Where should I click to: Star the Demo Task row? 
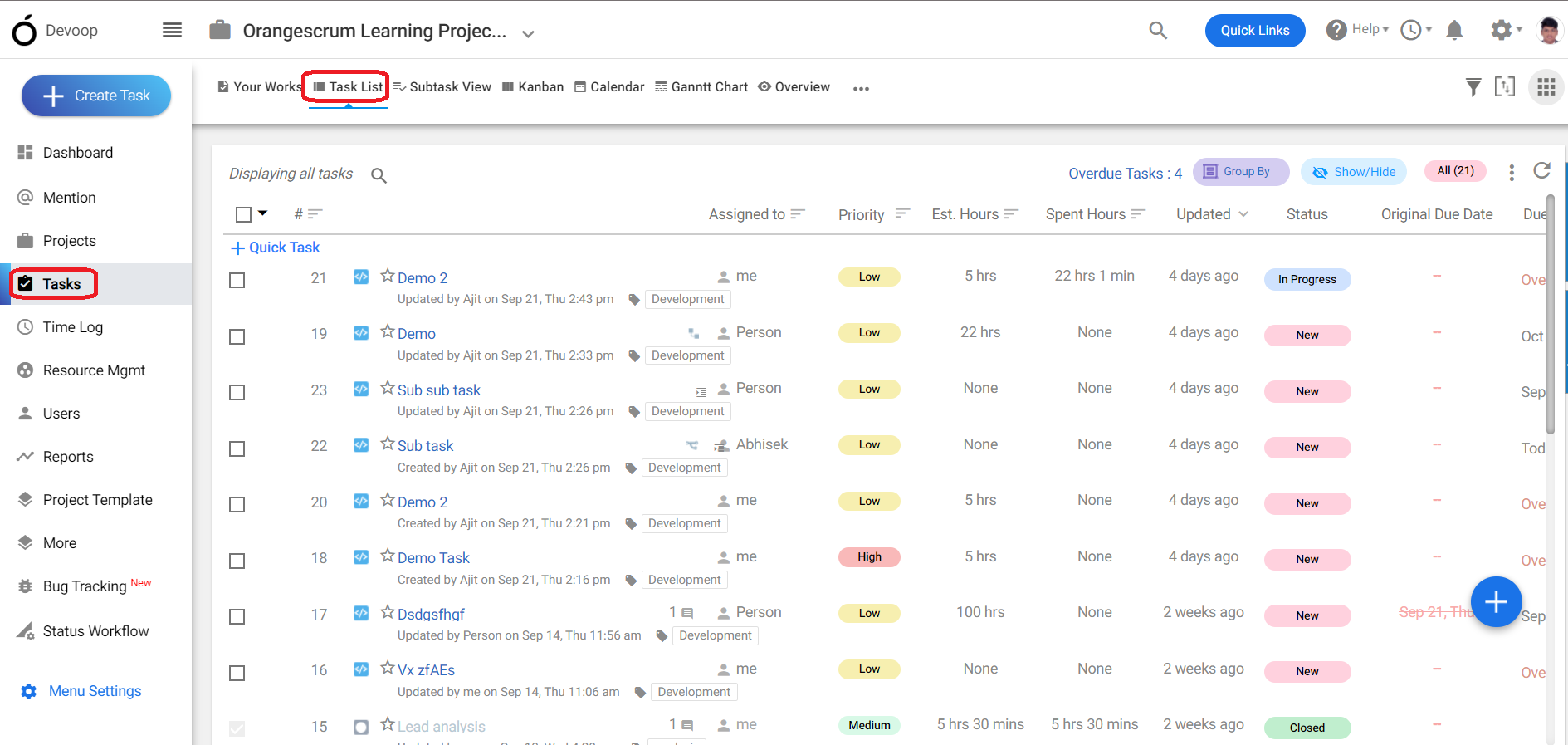coord(388,556)
